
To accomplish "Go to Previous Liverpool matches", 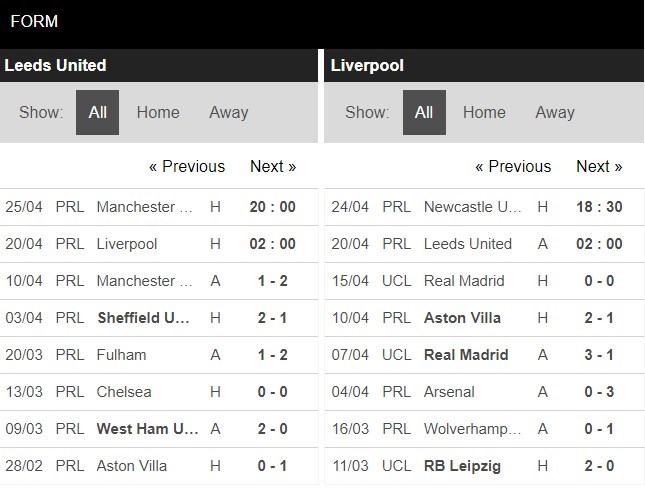I will [x=513, y=166].
